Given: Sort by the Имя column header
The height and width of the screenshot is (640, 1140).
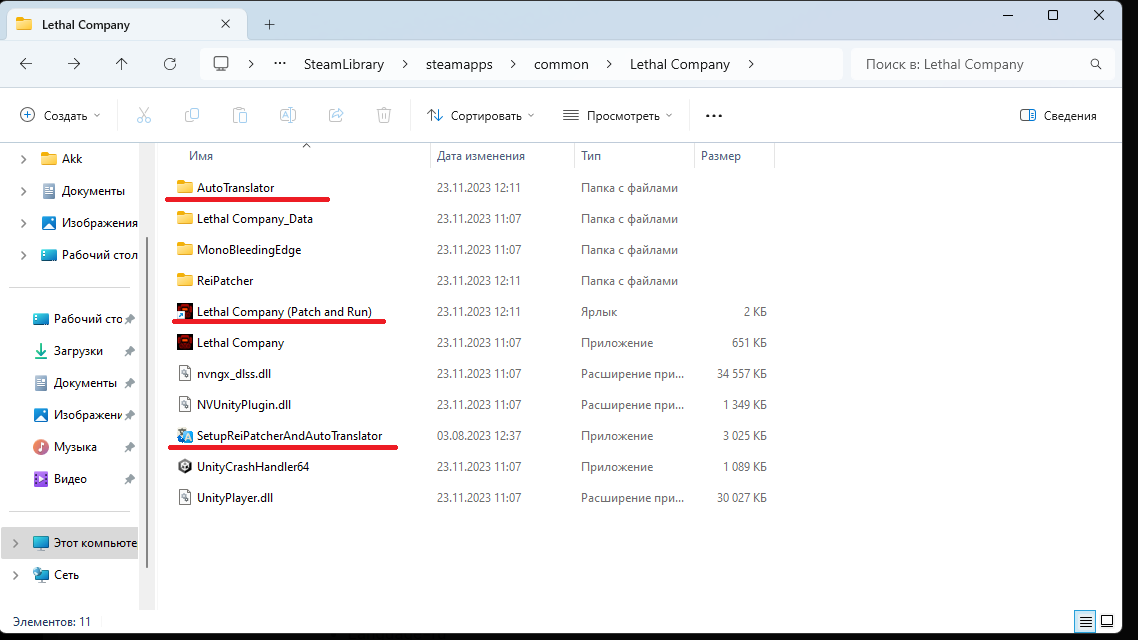Looking at the screenshot, I should click(201, 156).
